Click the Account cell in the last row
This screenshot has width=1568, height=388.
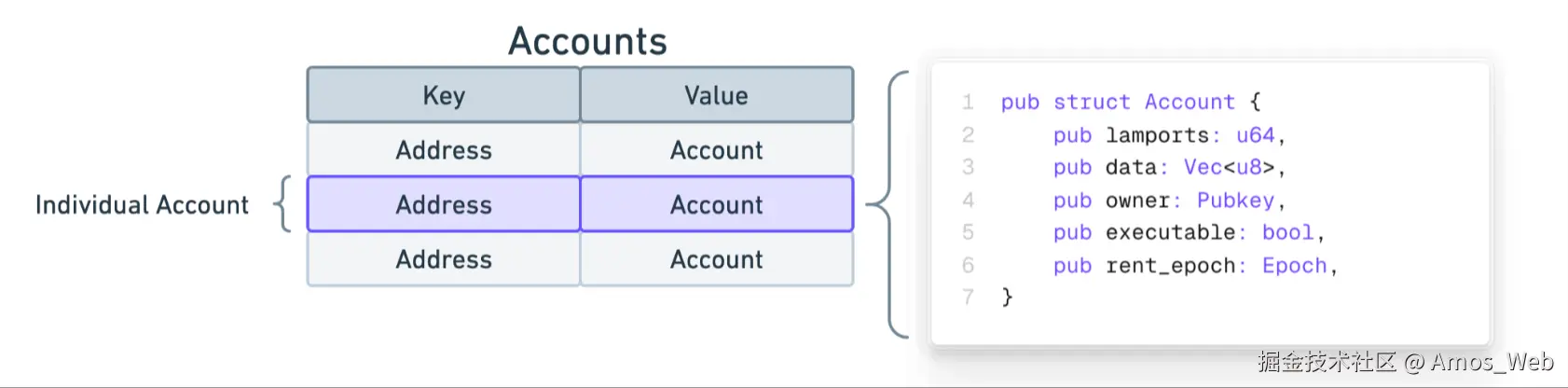(x=716, y=259)
